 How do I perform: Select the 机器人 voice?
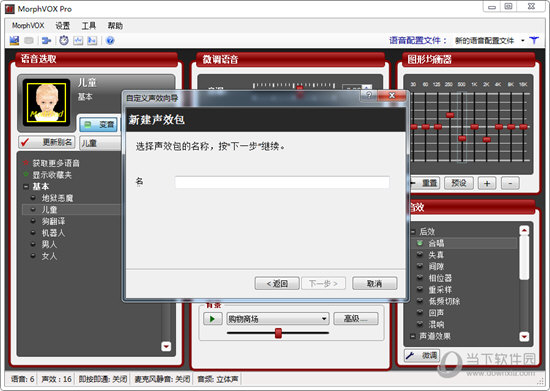(x=53, y=232)
